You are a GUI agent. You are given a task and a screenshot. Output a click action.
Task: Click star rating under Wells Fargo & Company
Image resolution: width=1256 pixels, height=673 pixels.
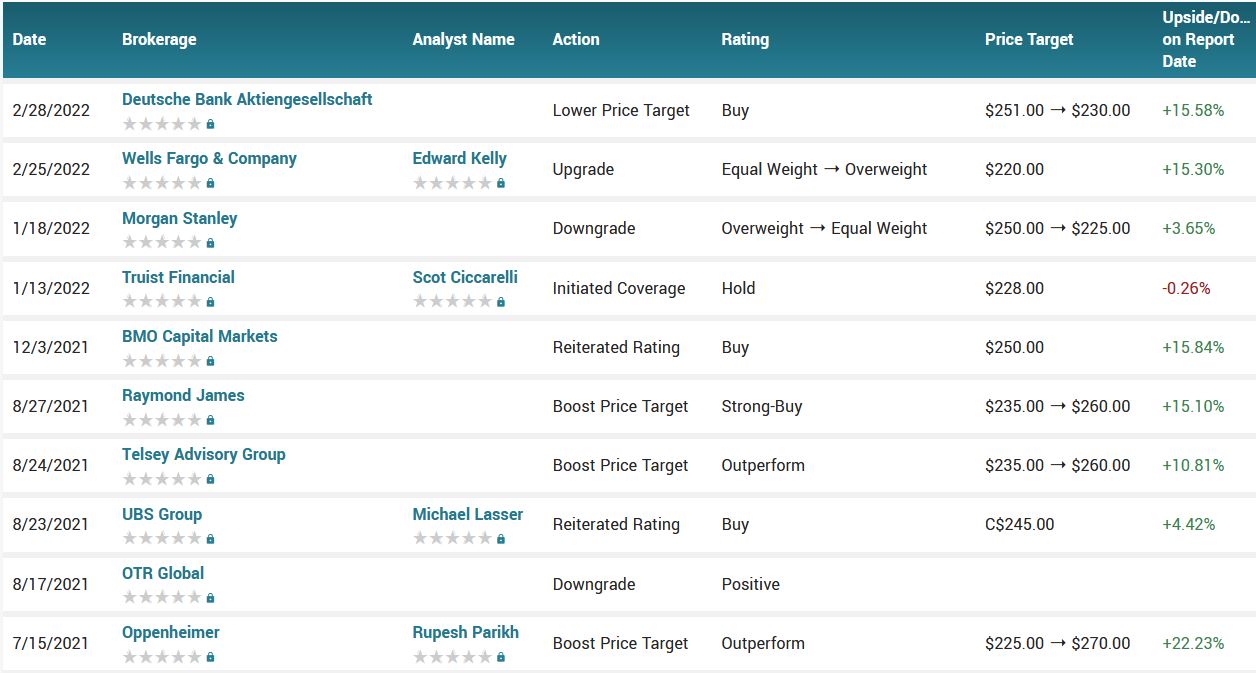(x=162, y=183)
